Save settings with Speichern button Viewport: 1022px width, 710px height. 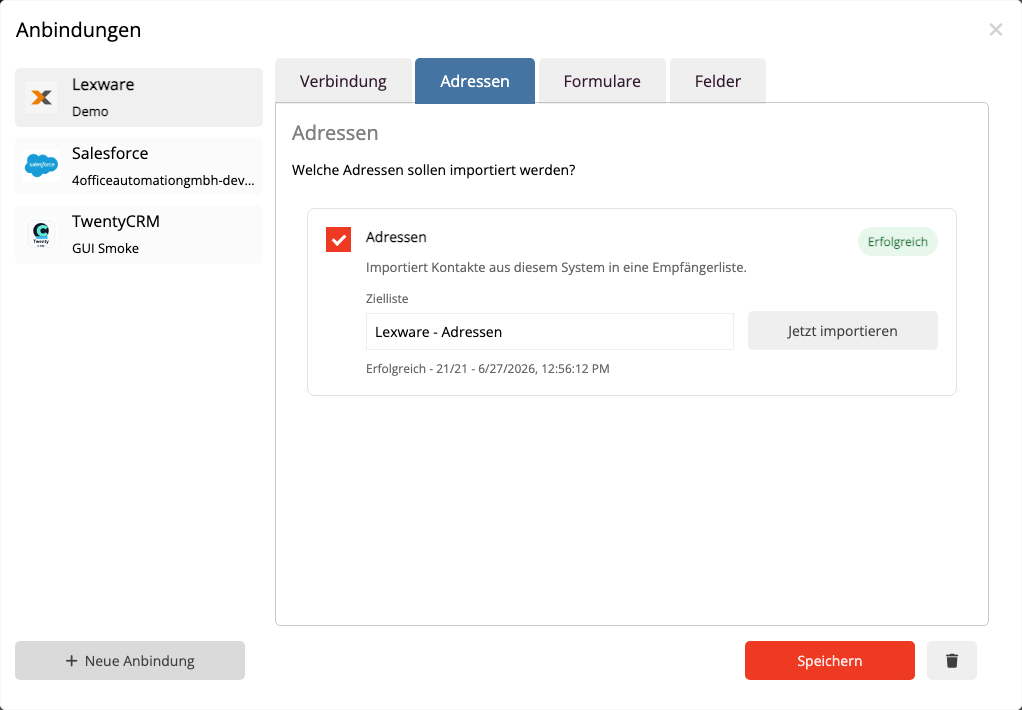click(830, 660)
